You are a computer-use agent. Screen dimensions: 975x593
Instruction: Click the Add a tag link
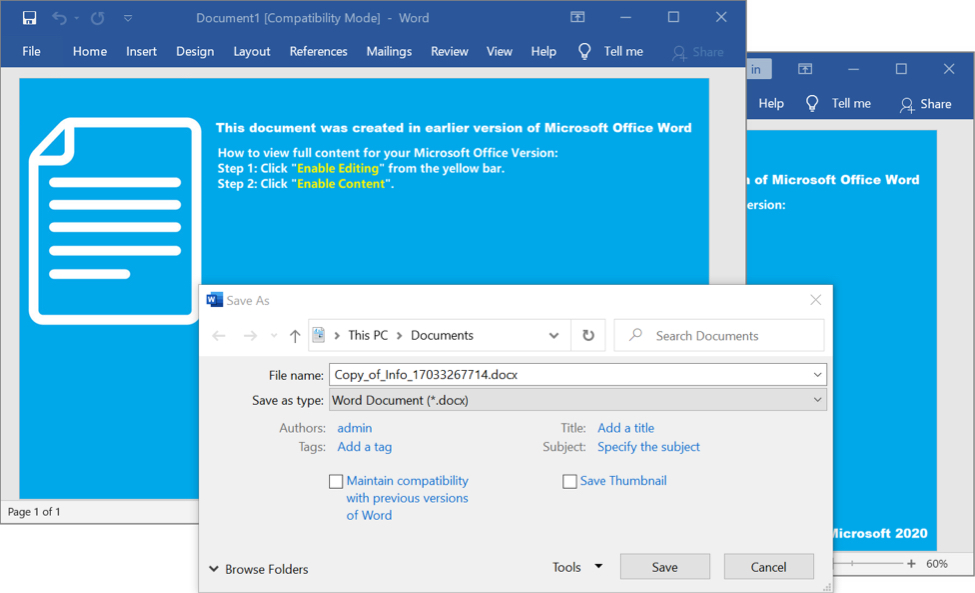364,447
